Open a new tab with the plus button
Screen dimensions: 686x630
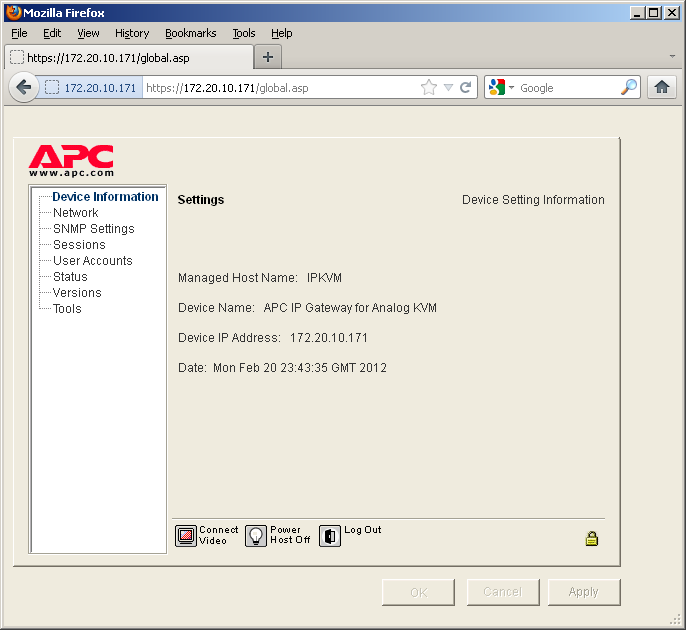coord(267,57)
